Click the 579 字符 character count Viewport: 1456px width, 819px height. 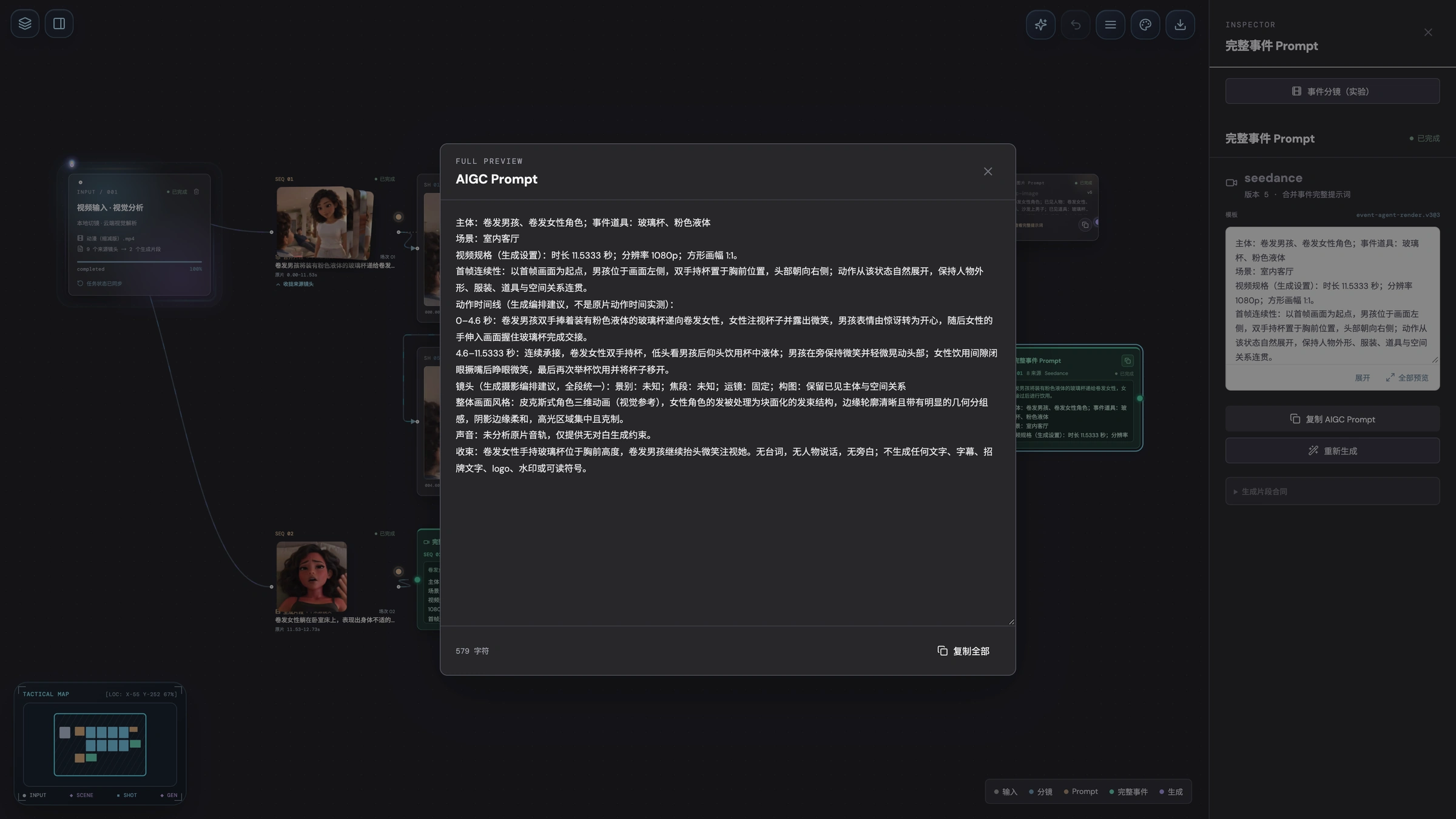[472, 651]
